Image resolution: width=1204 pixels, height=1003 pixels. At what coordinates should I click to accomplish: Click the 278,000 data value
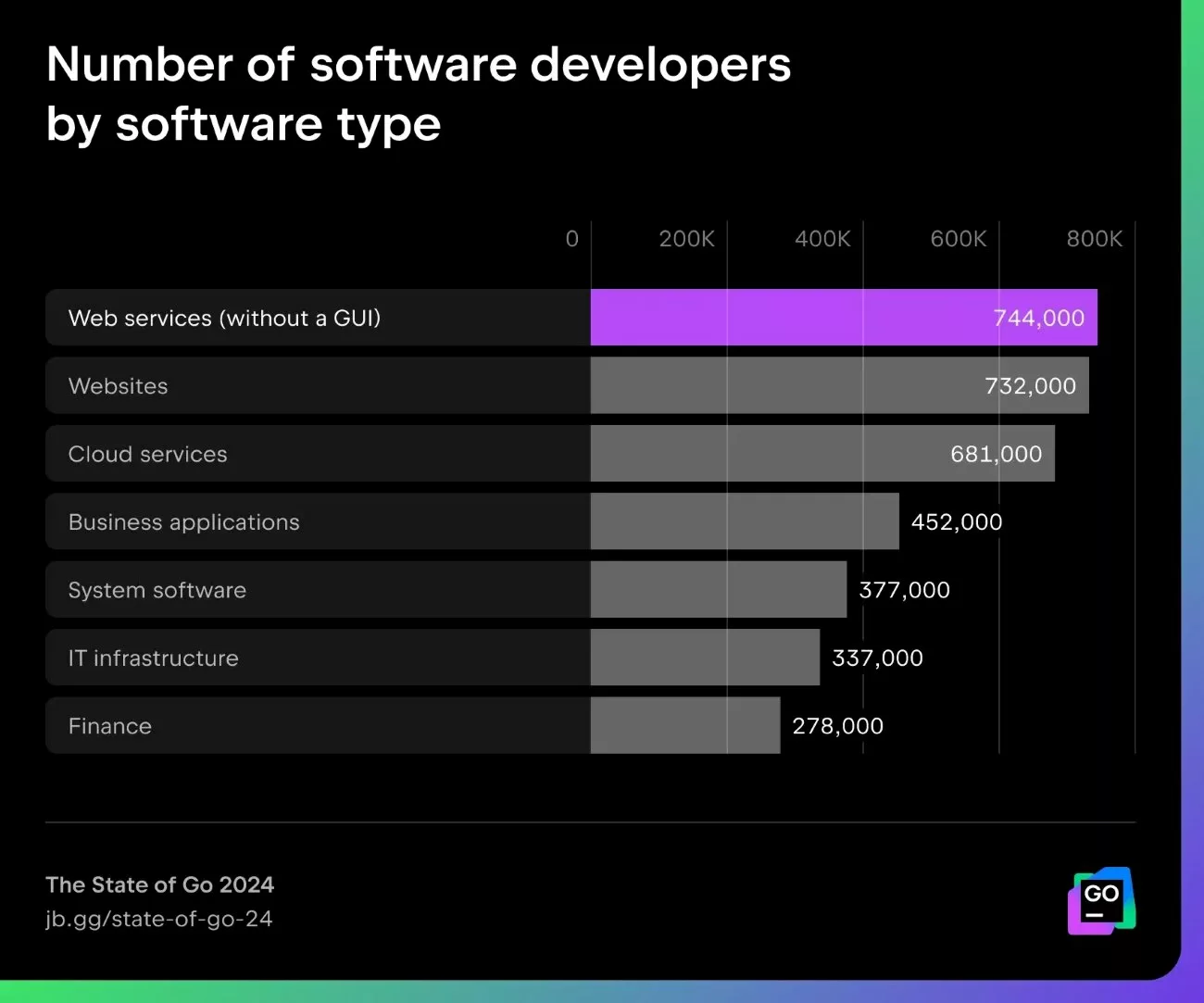click(x=837, y=726)
